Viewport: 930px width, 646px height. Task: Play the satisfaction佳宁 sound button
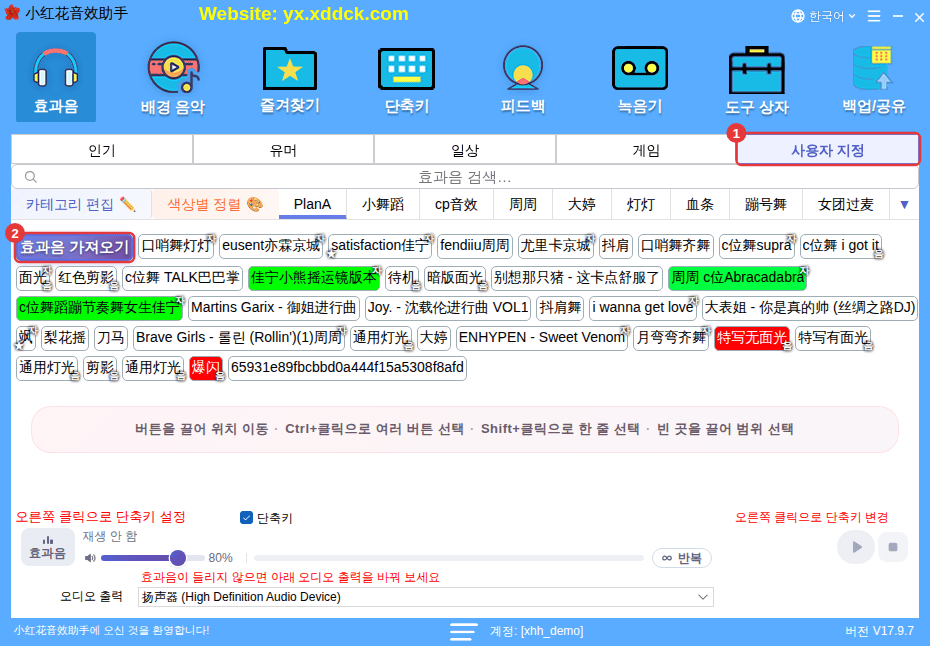click(381, 246)
